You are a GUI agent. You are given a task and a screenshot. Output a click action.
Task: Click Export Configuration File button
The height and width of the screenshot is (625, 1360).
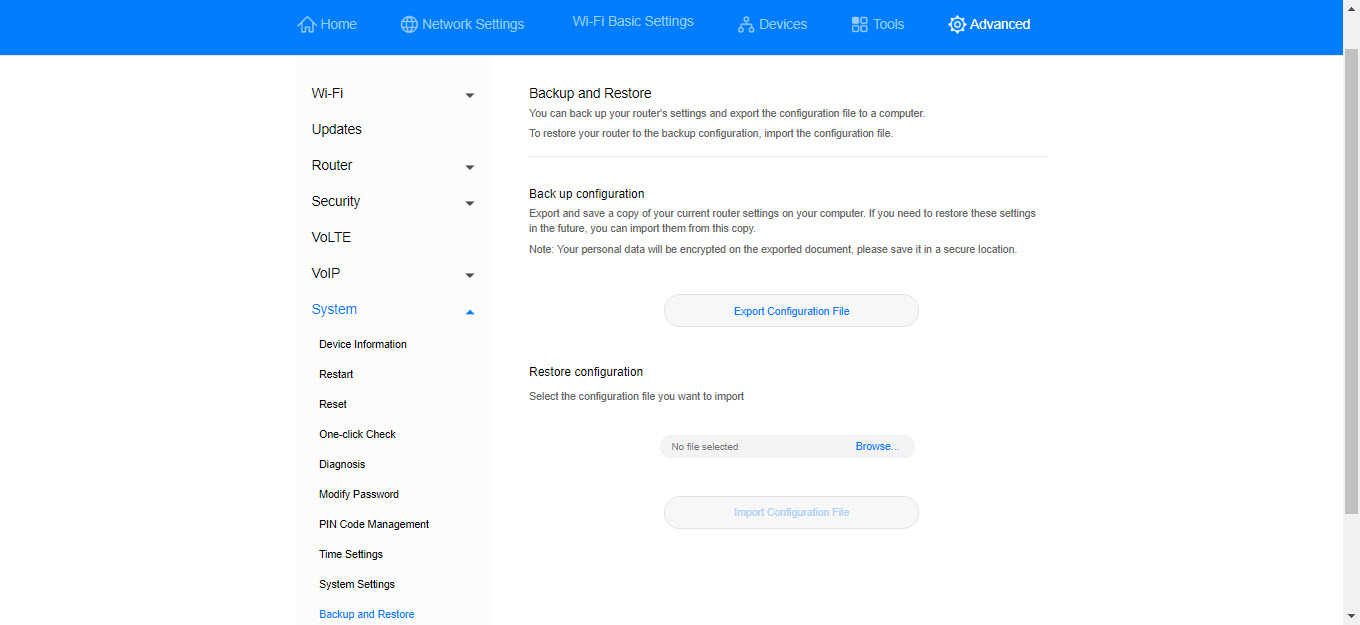[x=791, y=311]
